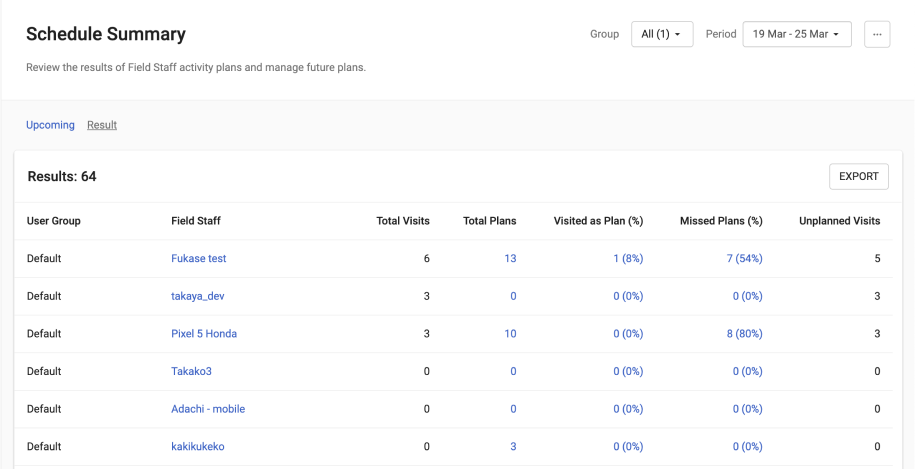
Task: Open the Group All (1) dropdown
Action: pyautogui.click(x=662, y=34)
